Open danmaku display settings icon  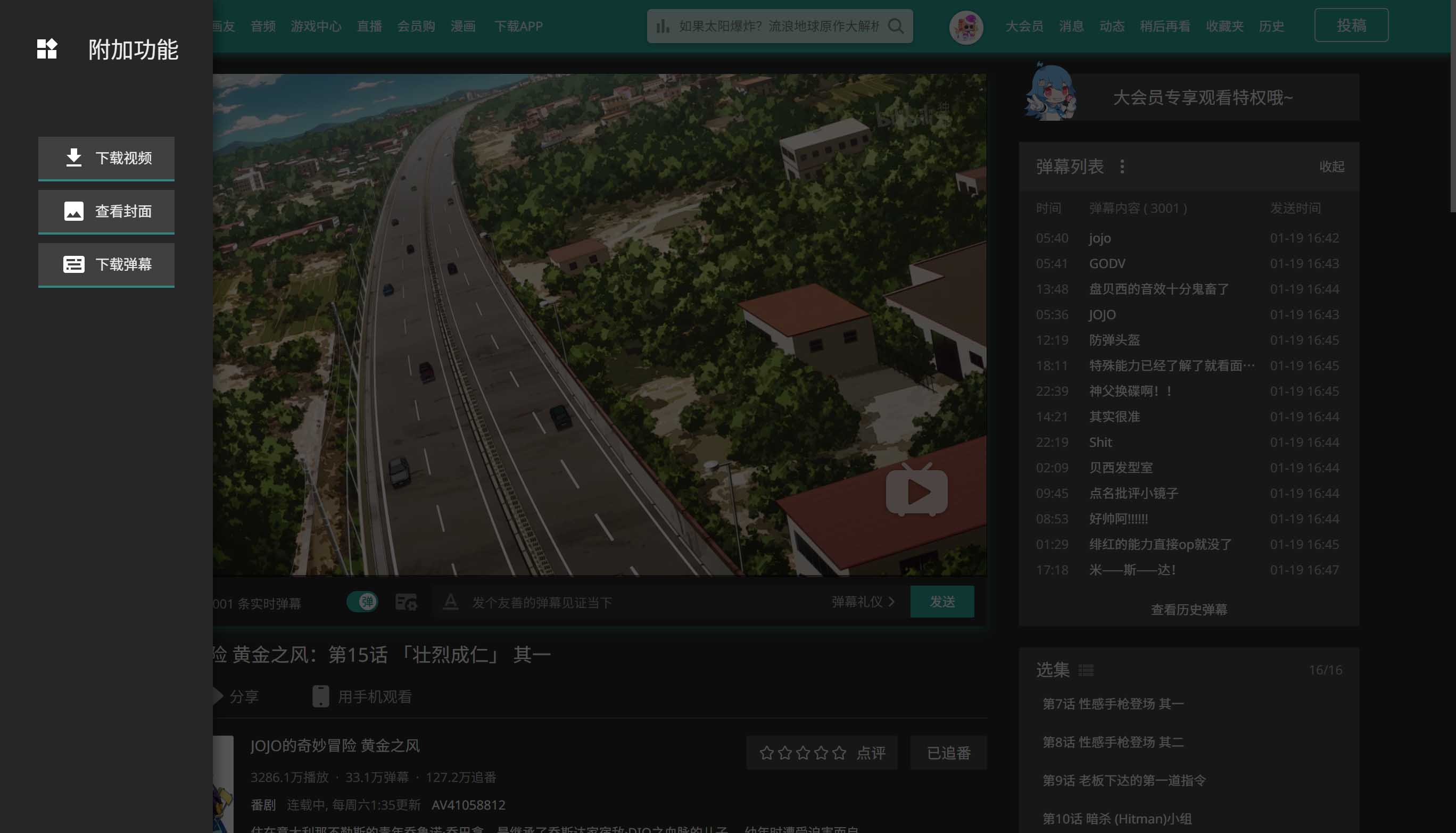(407, 602)
